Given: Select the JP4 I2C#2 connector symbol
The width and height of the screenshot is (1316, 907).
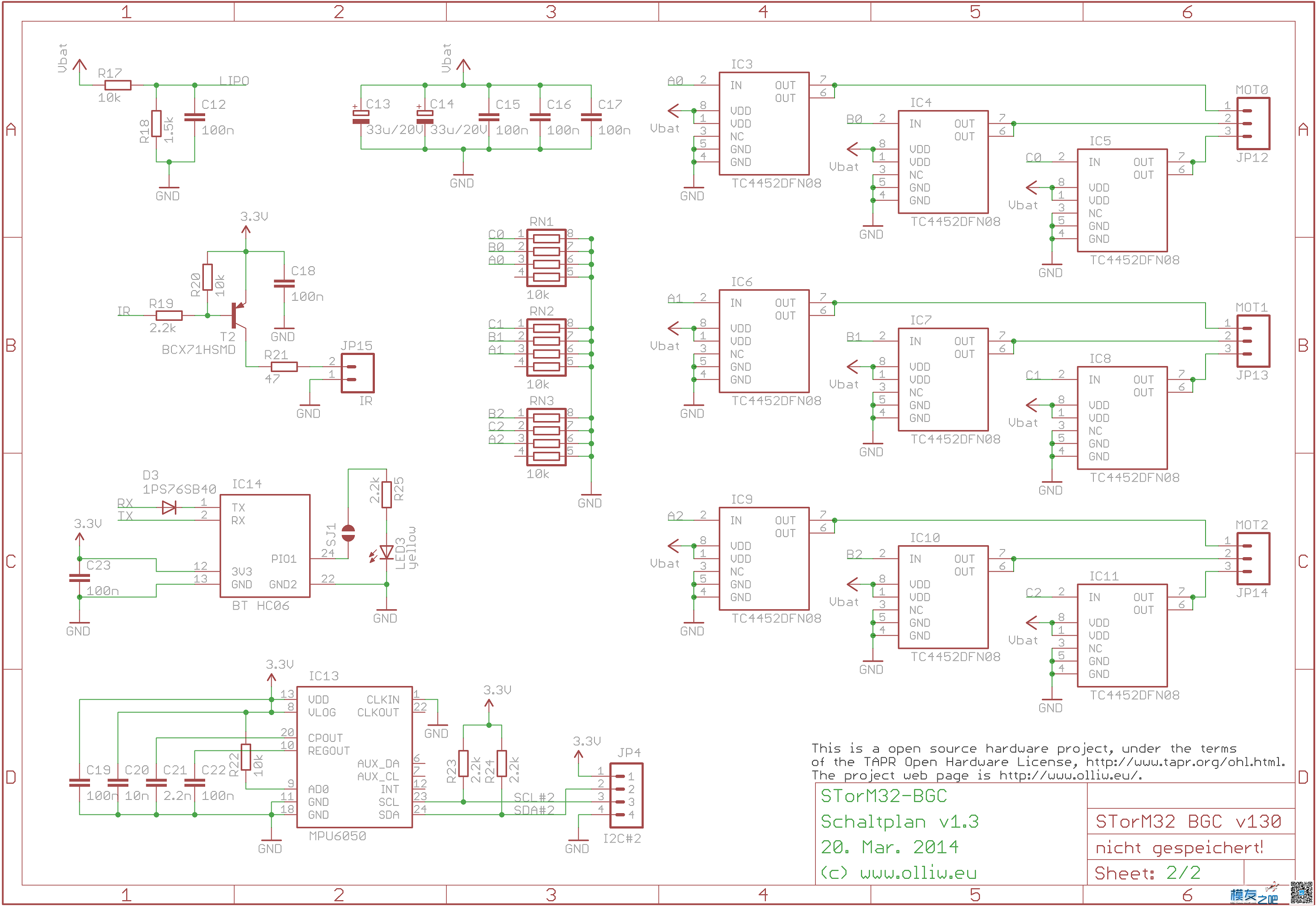Looking at the screenshot, I should [x=626, y=796].
